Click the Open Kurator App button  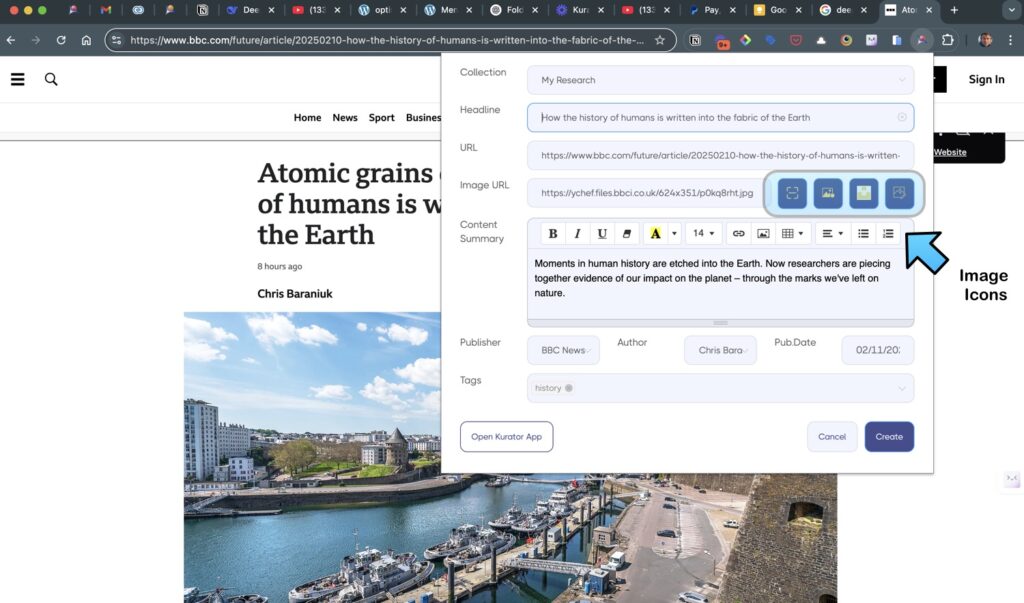[506, 437]
